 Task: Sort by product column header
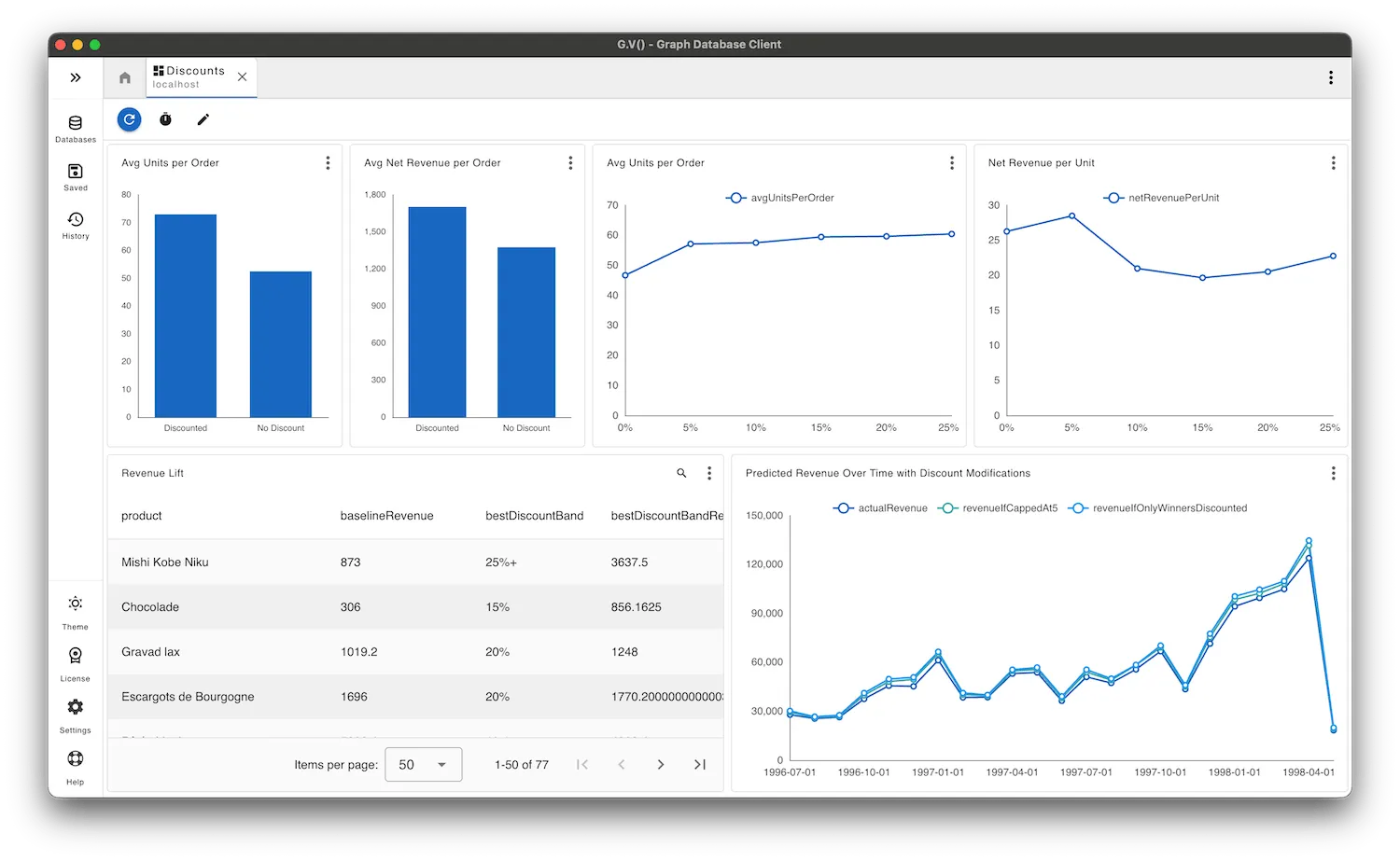(142, 516)
